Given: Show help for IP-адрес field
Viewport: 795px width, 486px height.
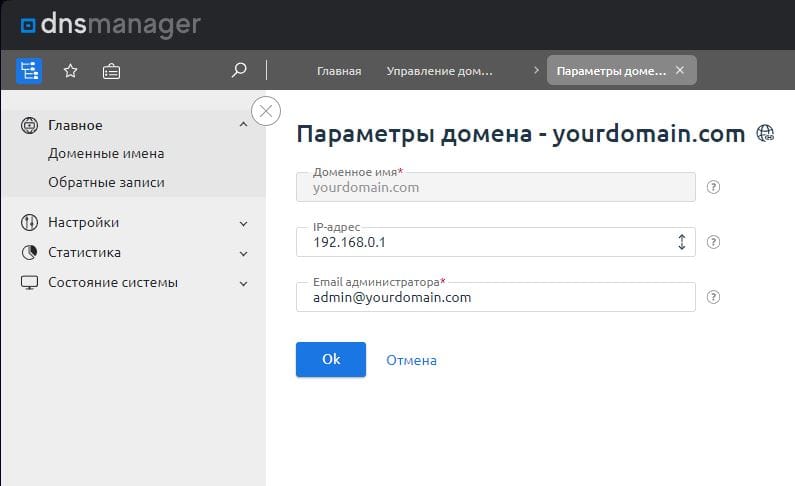Looking at the screenshot, I should [713, 242].
